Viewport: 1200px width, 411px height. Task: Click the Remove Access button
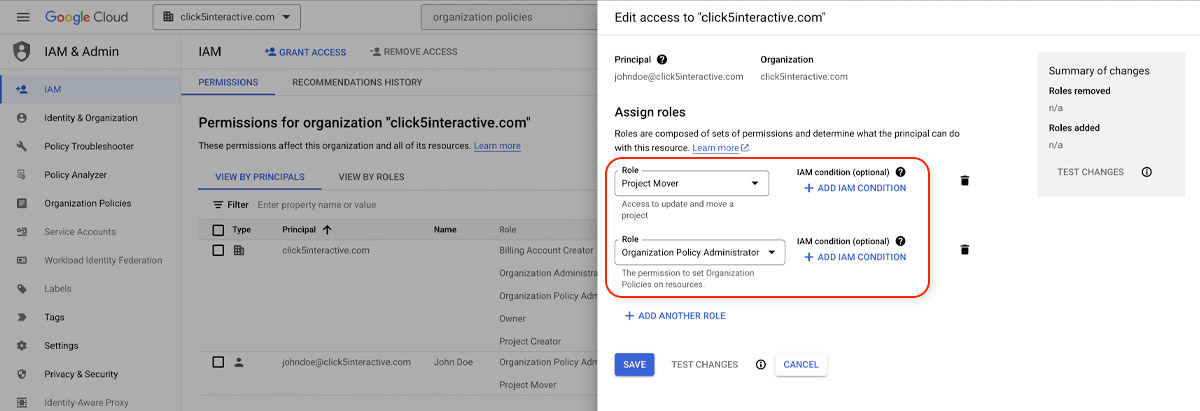(x=413, y=52)
